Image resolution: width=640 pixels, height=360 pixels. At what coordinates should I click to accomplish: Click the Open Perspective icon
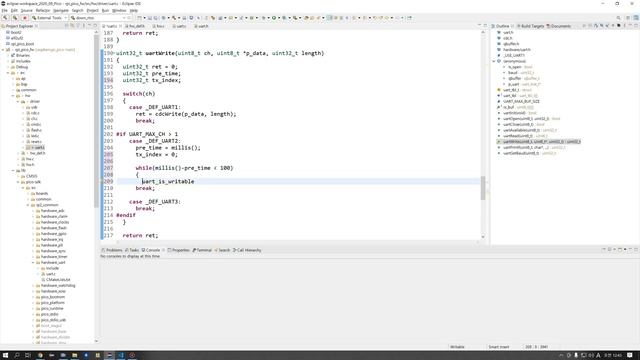pyautogui.click(x=628, y=18)
